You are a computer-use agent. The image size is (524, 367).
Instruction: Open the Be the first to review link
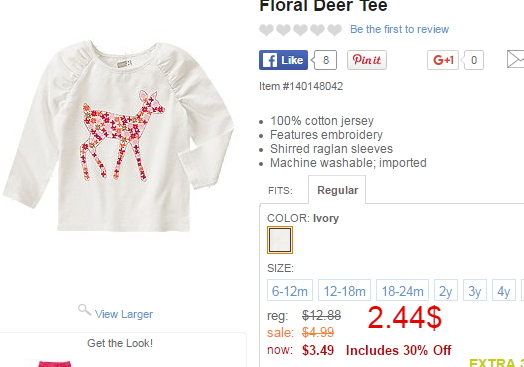click(399, 29)
